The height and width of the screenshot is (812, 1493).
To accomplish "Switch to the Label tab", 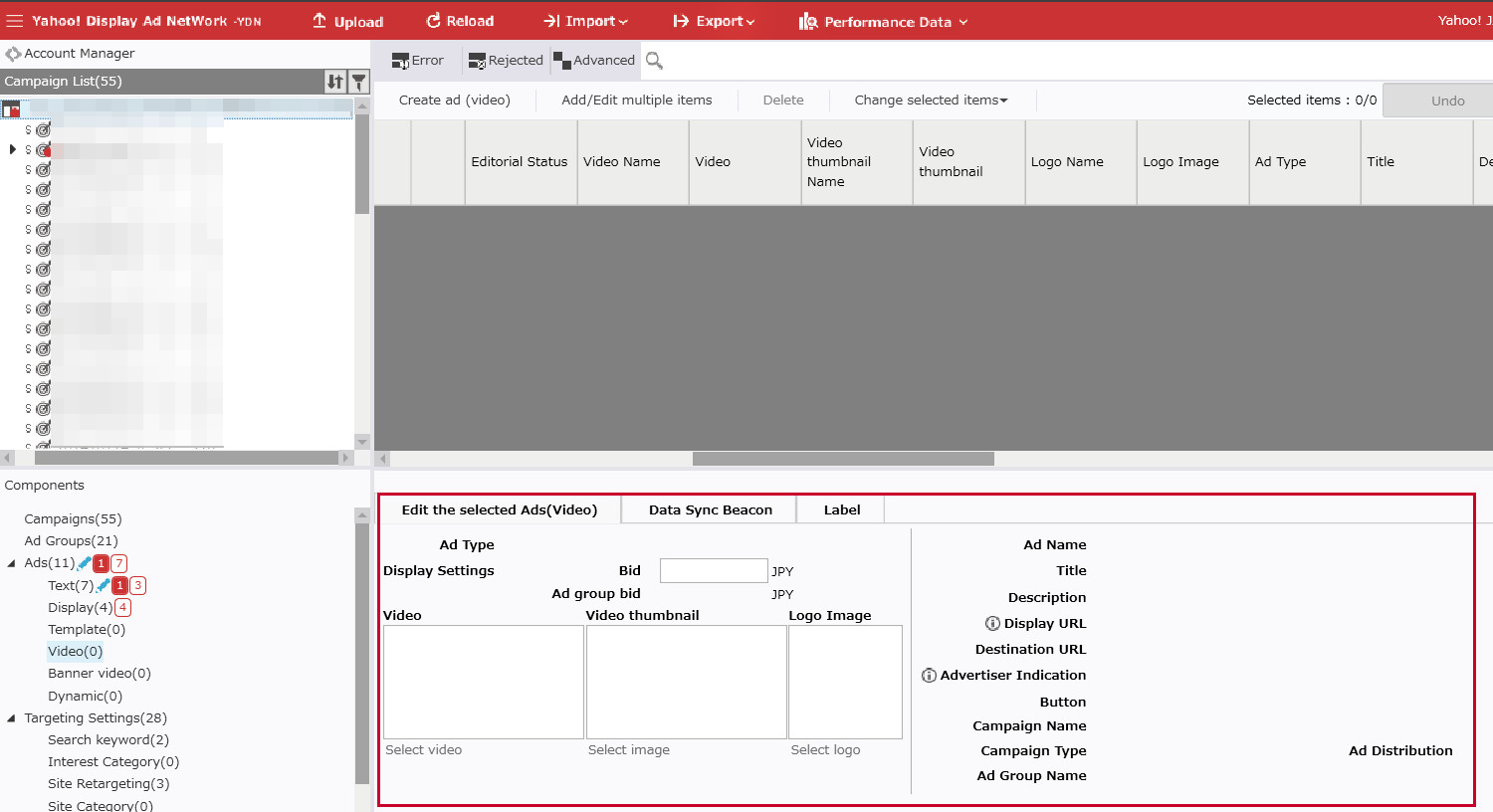I will pos(842,509).
